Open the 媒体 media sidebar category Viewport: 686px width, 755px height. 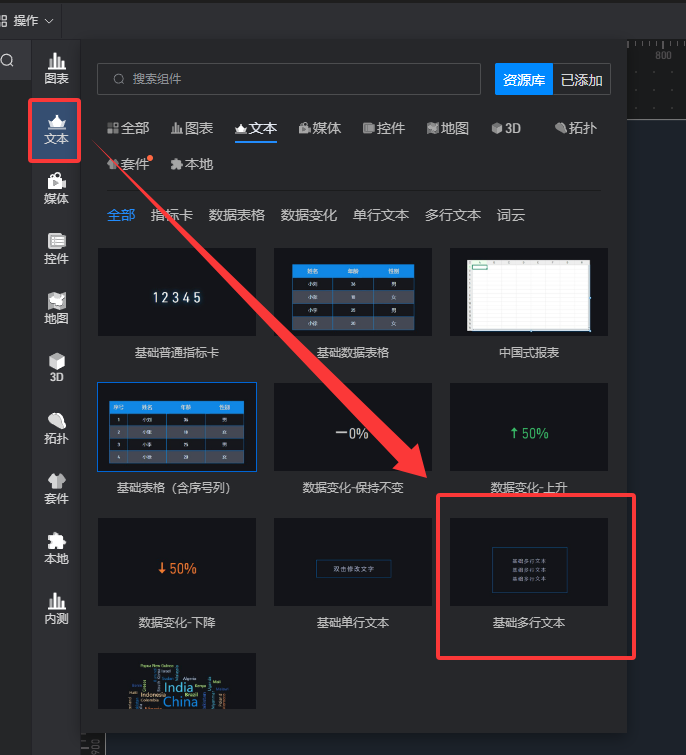56,189
